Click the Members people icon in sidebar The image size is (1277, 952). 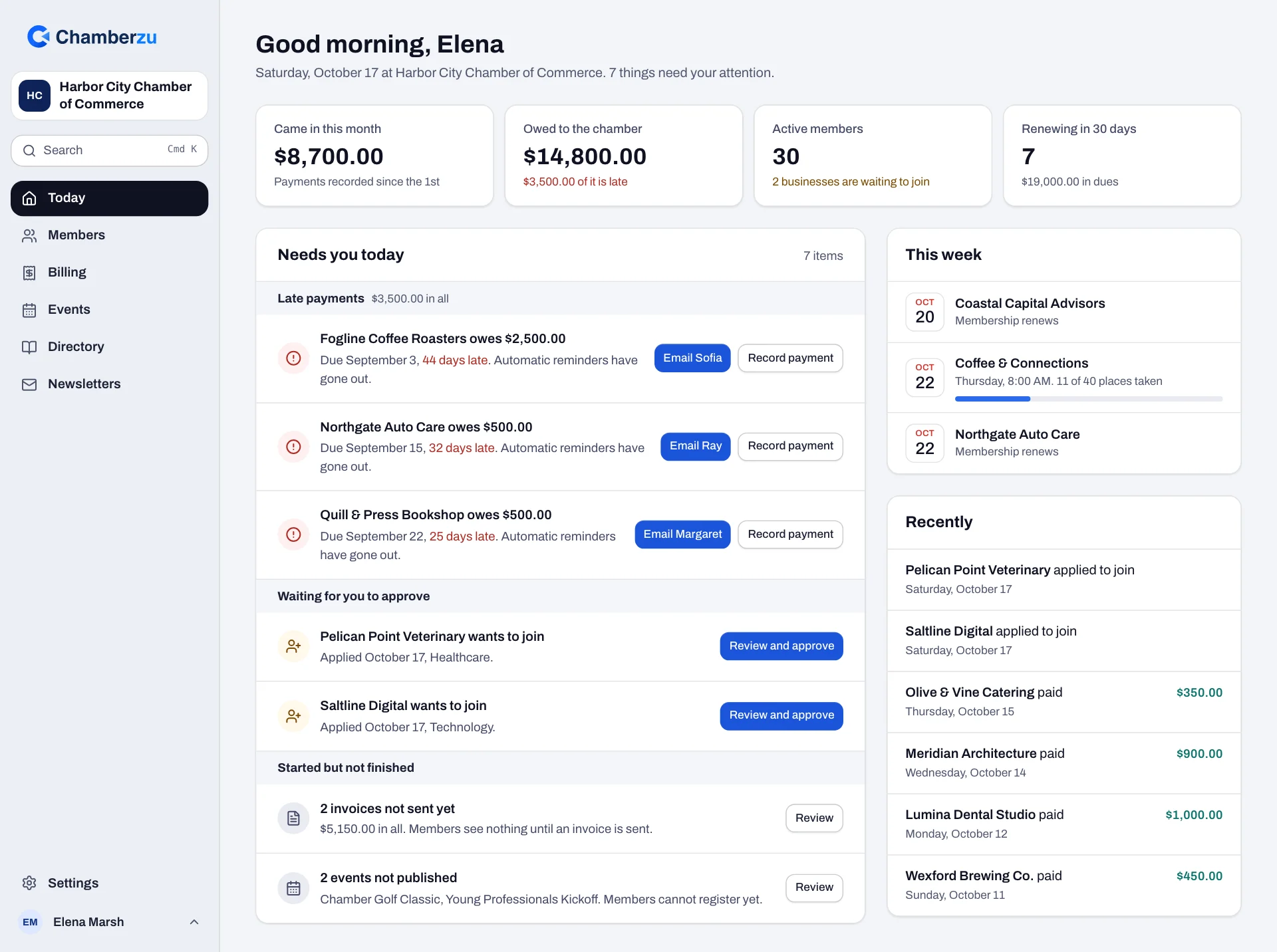[29, 235]
